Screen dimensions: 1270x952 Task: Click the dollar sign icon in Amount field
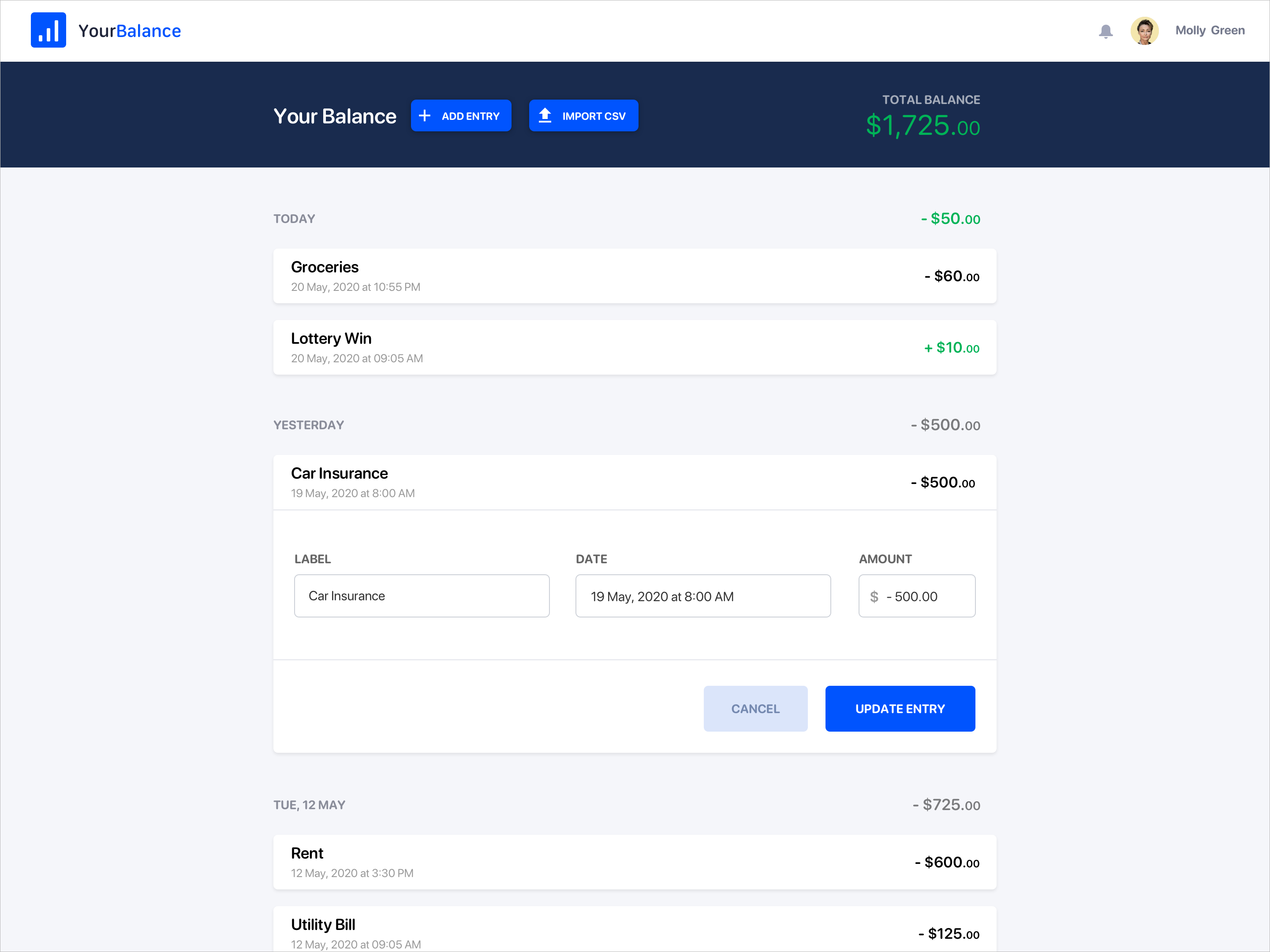[874, 597]
